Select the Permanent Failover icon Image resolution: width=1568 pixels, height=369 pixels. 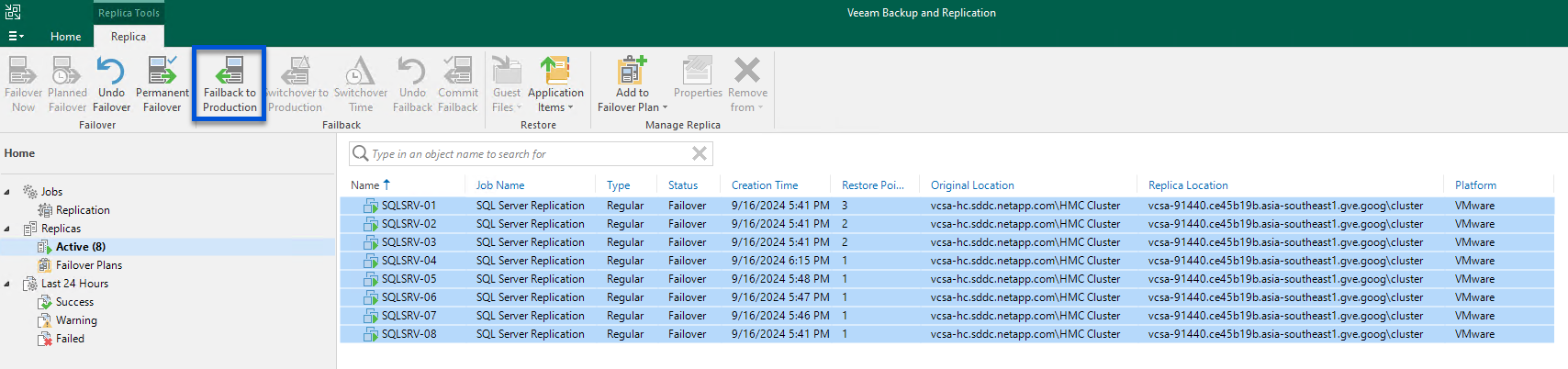[162, 72]
